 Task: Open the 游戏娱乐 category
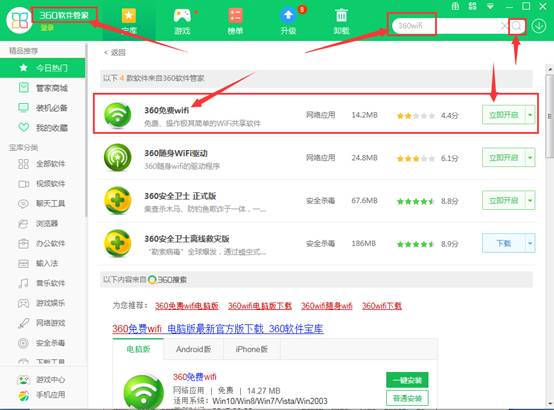(42, 303)
